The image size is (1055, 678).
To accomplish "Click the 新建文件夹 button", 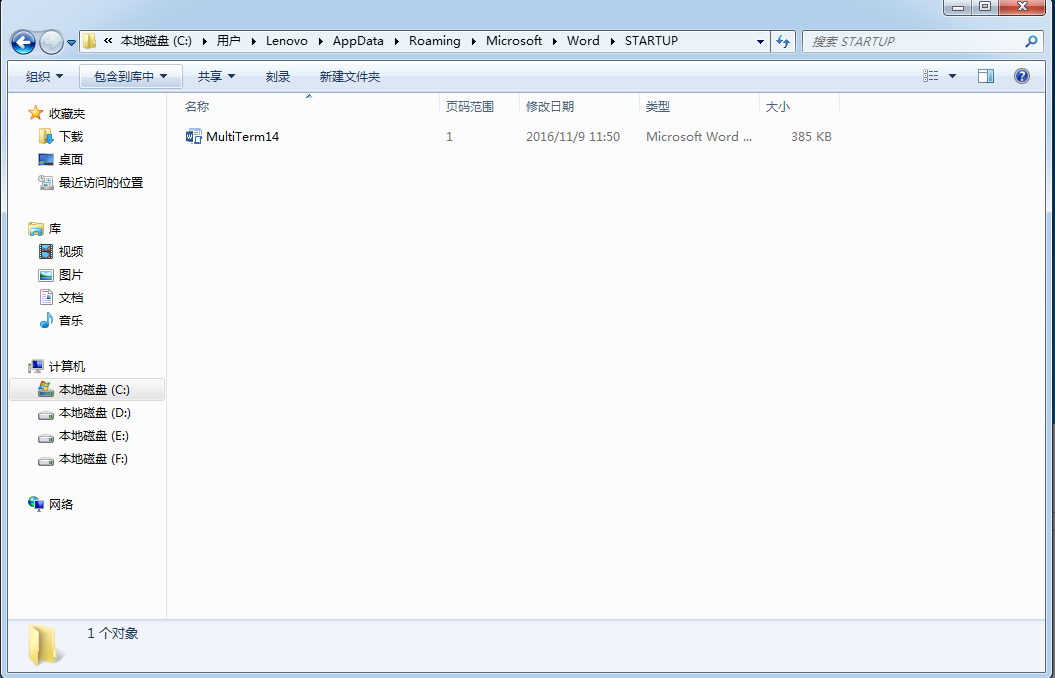I will tap(349, 77).
